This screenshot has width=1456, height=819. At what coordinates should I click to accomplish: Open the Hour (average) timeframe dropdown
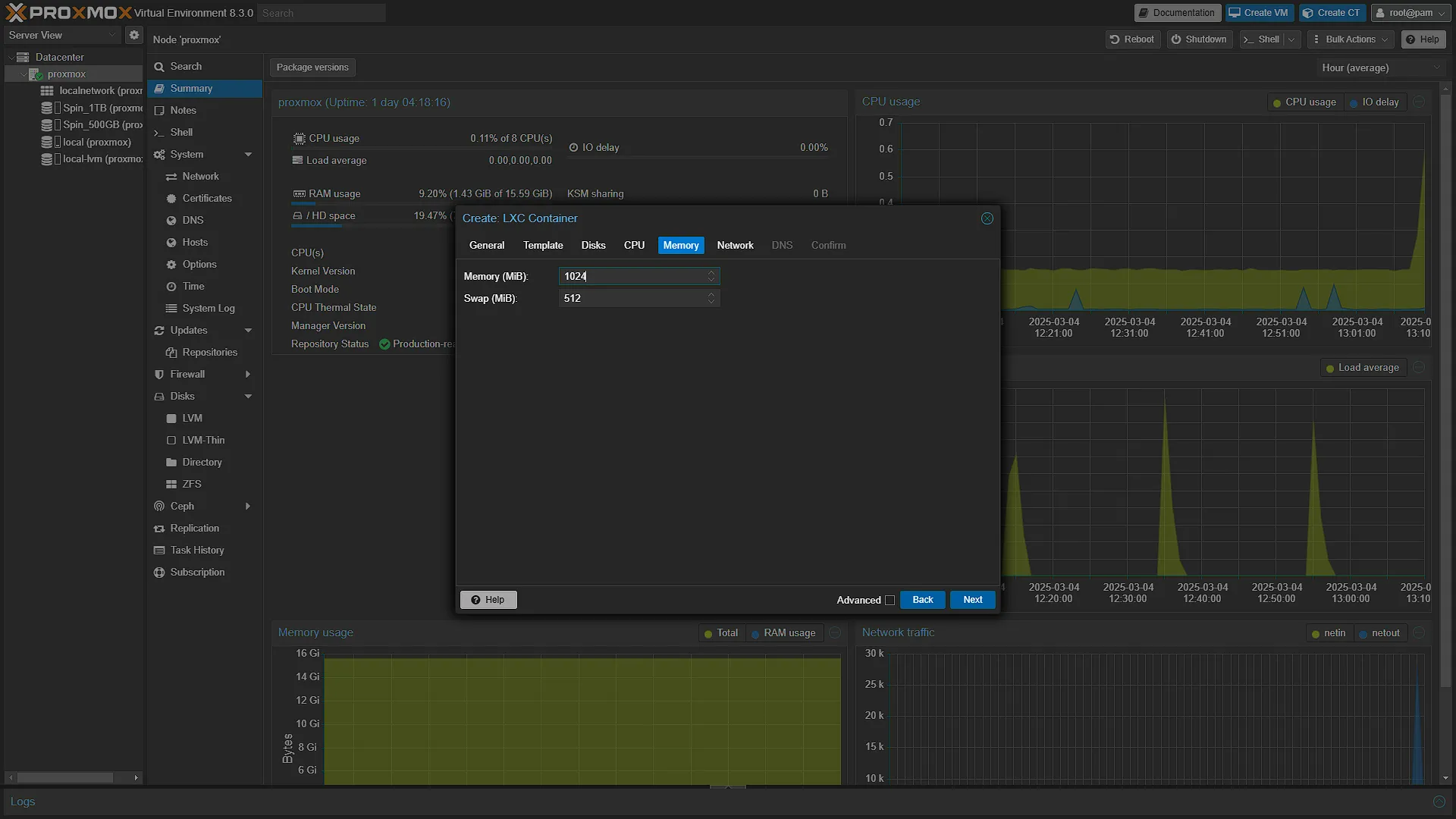(1380, 67)
